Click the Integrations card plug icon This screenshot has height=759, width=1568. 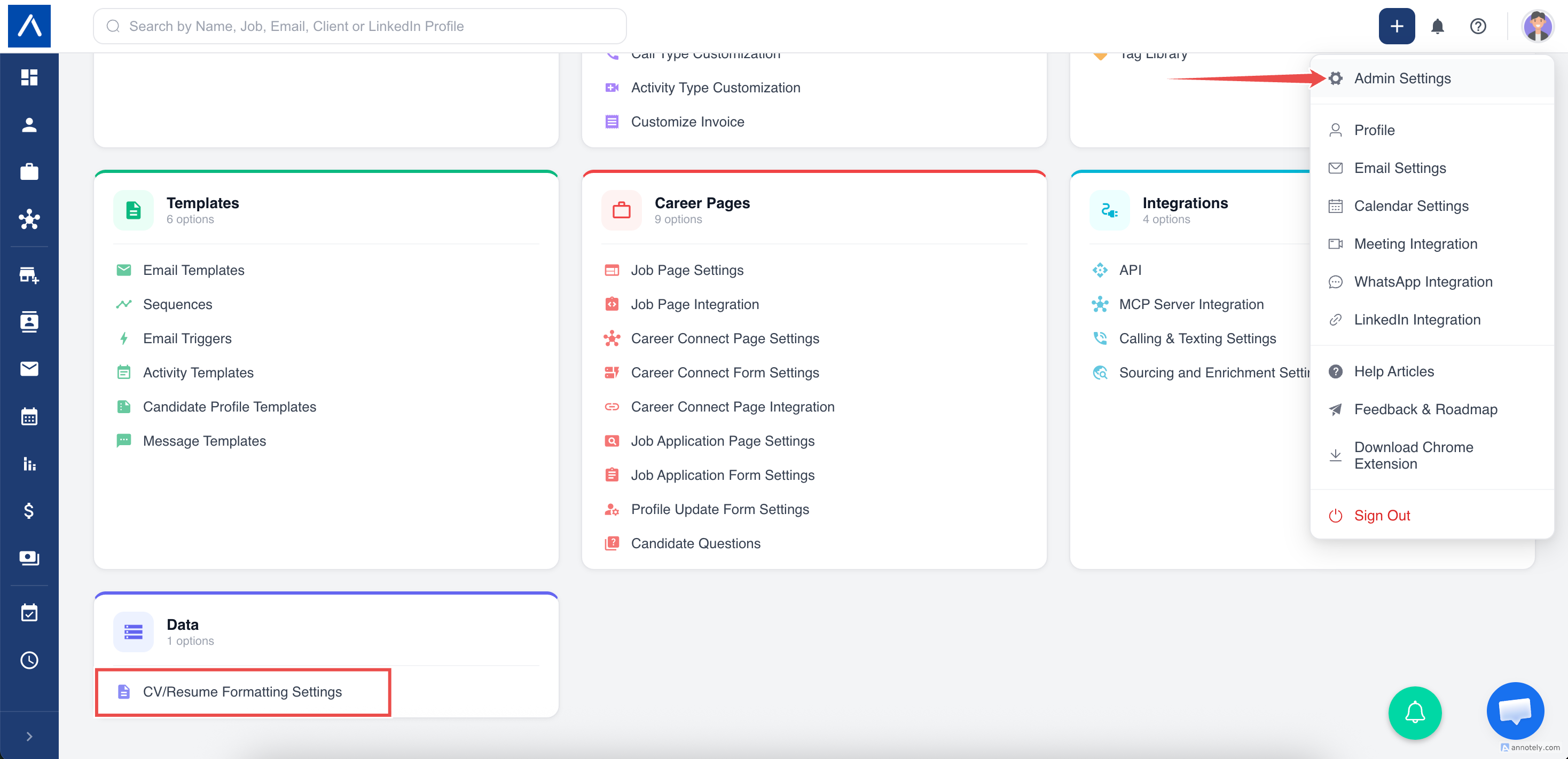[x=1110, y=210]
